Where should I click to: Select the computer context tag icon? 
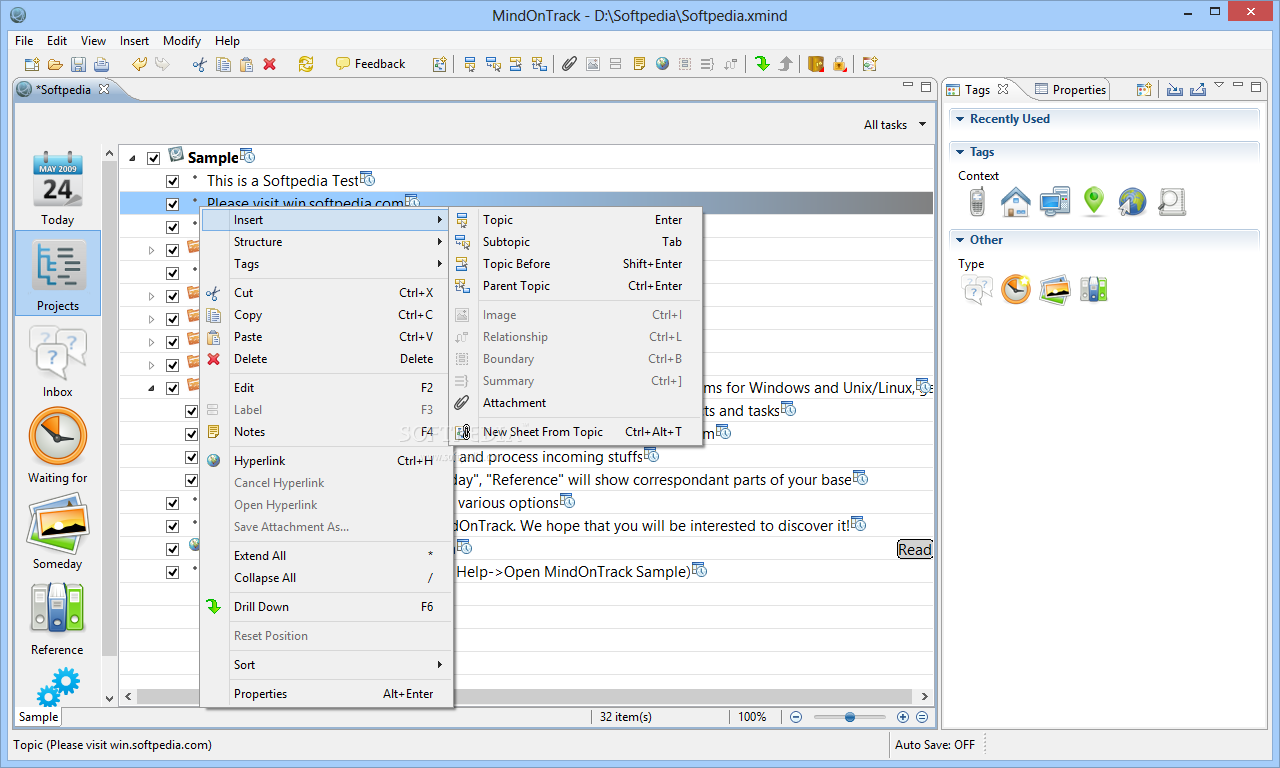tap(1055, 202)
